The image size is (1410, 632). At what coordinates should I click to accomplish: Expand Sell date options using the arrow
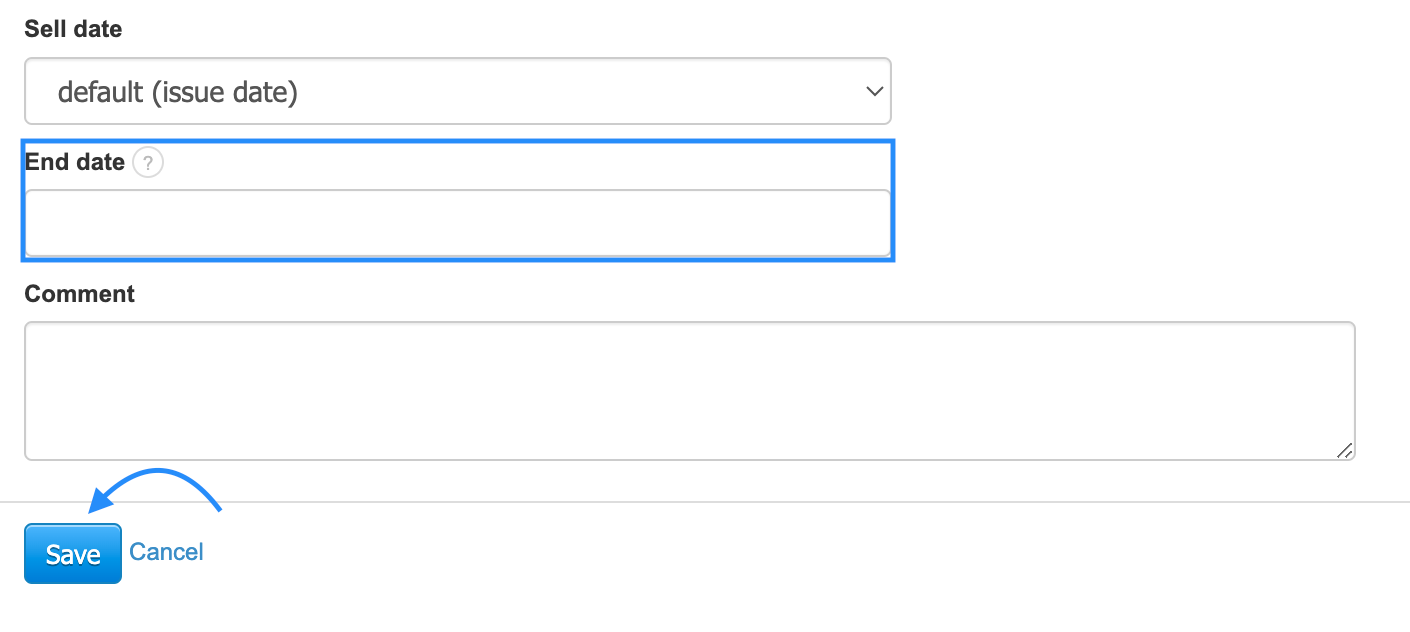874,91
